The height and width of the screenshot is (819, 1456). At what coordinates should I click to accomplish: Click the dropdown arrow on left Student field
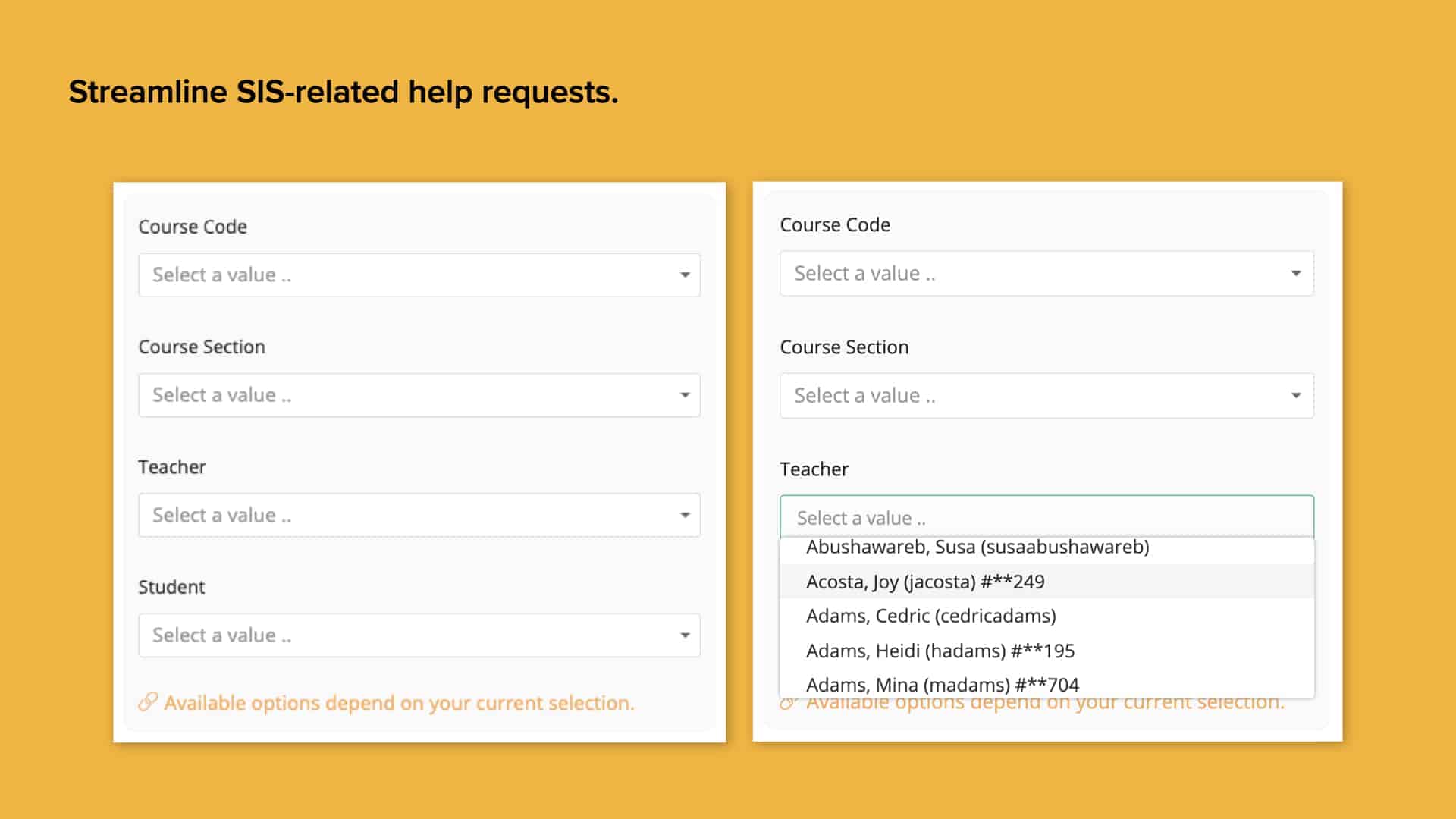pyautogui.click(x=685, y=635)
